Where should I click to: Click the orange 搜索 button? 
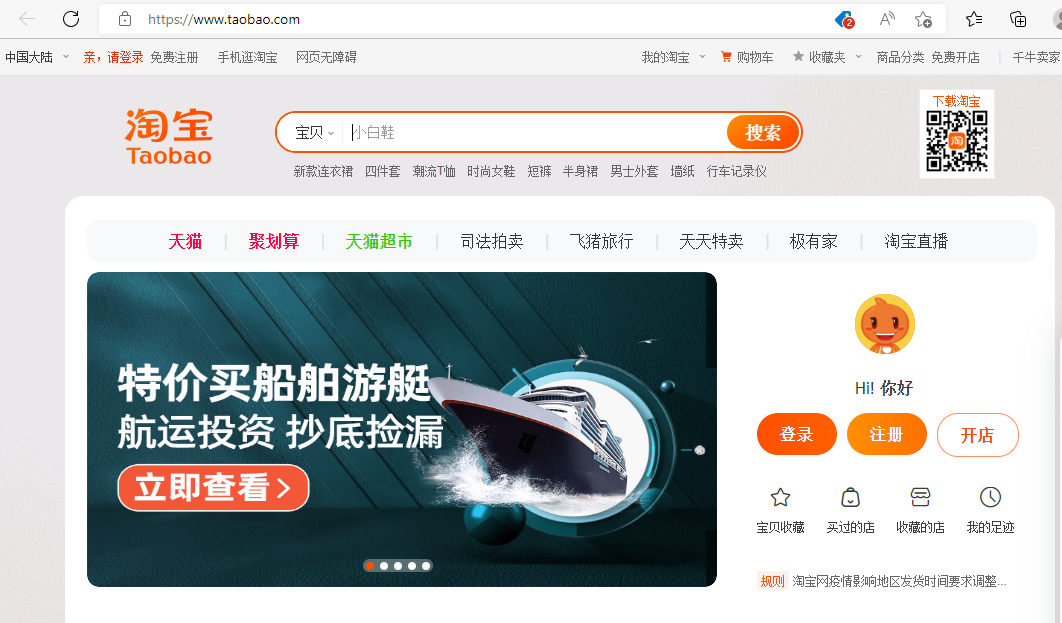point(763,132)
